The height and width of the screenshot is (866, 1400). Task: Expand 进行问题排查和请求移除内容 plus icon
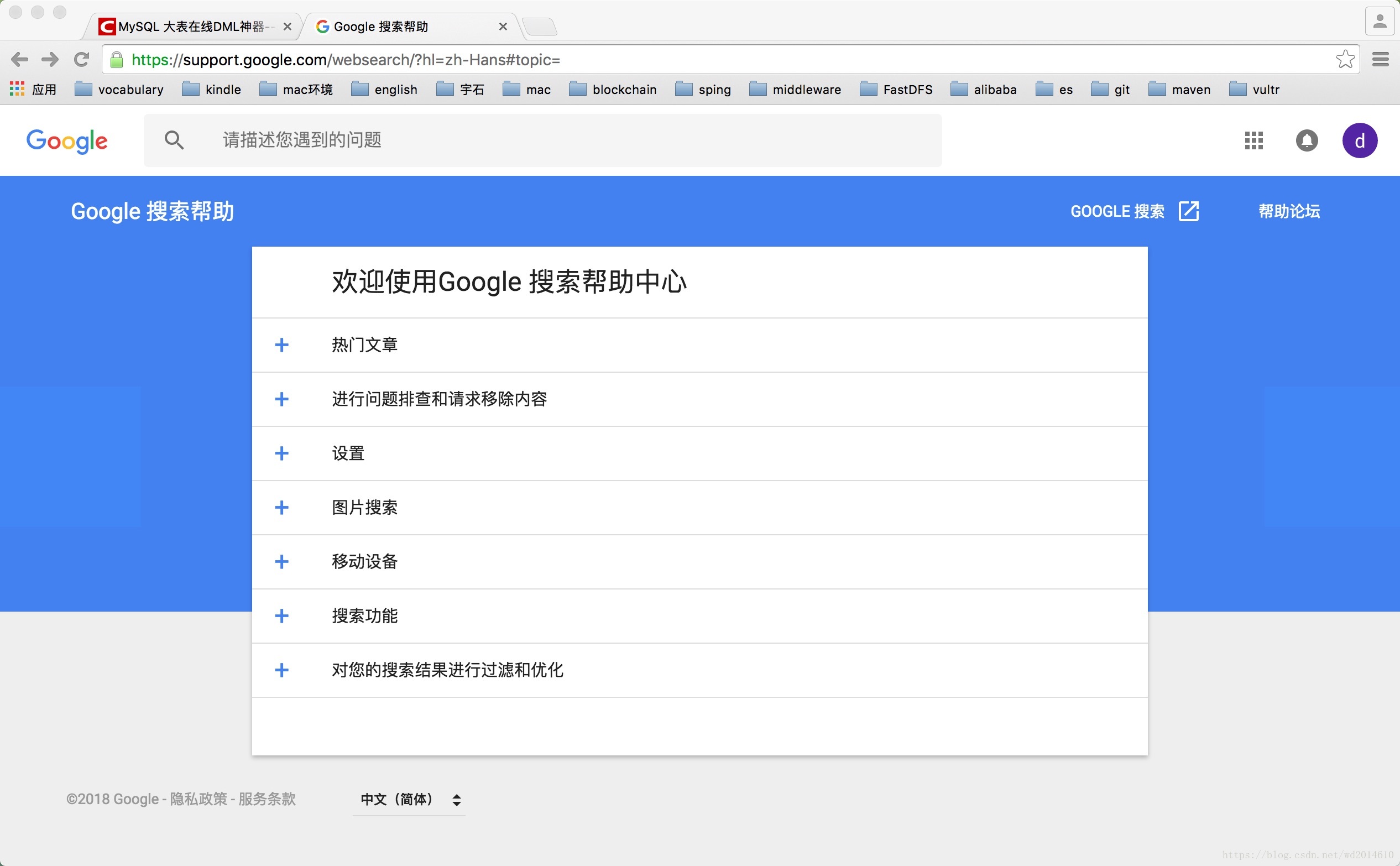coord(282,399)
